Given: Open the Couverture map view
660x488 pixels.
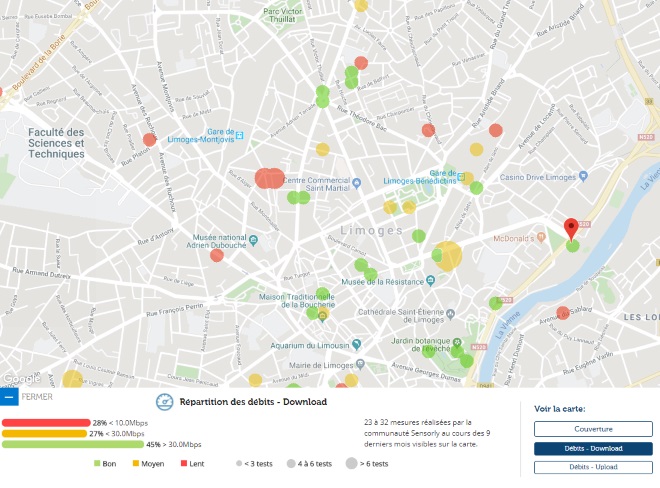Looking at the screenshot, I should pyautogui.click(x=593, y=429).
